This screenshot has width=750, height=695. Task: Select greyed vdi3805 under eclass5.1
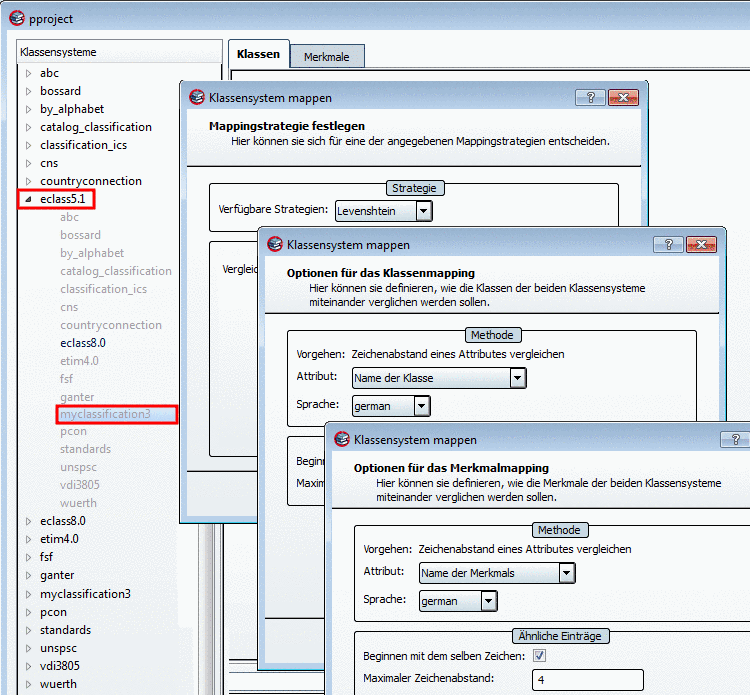point(80,485)
